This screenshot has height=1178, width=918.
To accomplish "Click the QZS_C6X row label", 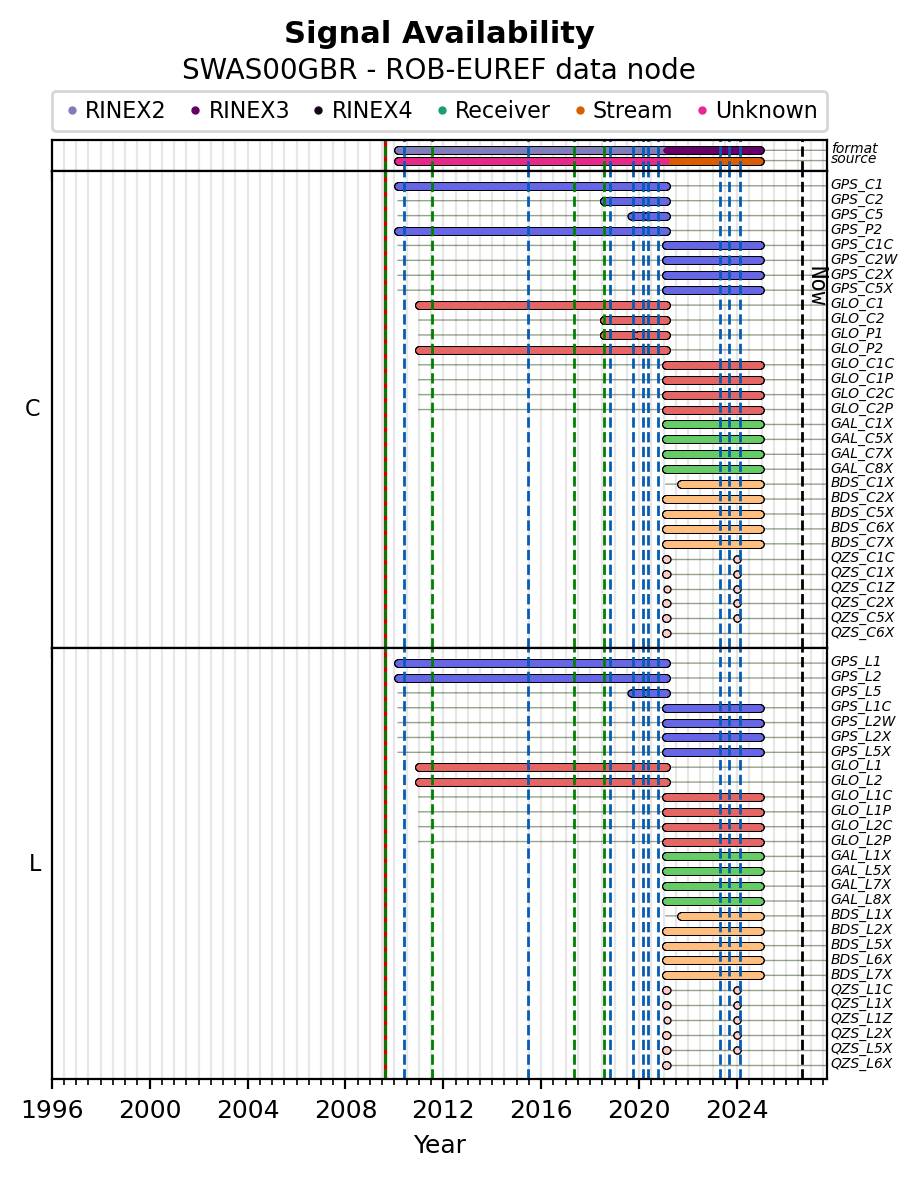I will [862, 632].
